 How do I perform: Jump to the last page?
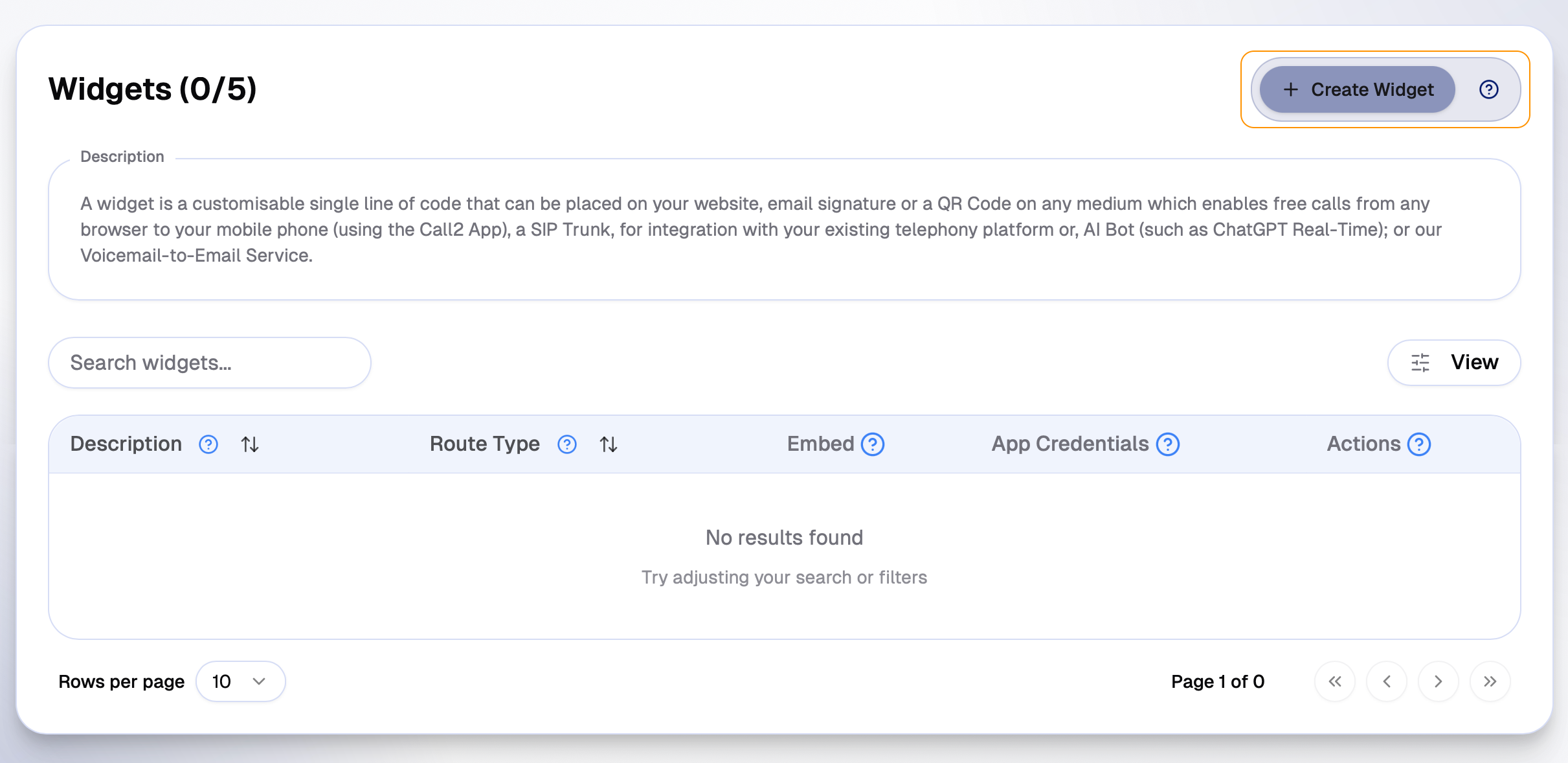click(x=1490, y=681)
